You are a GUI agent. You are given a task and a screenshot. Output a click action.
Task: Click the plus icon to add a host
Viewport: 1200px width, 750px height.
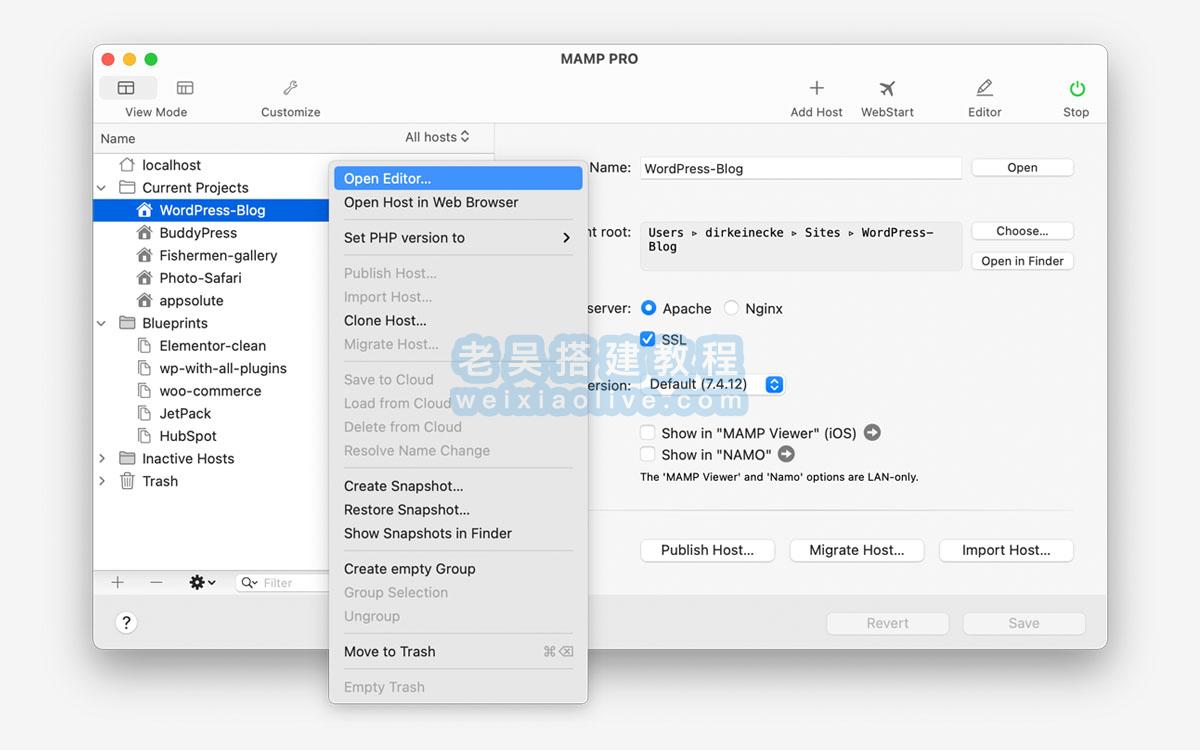point(117,582)
